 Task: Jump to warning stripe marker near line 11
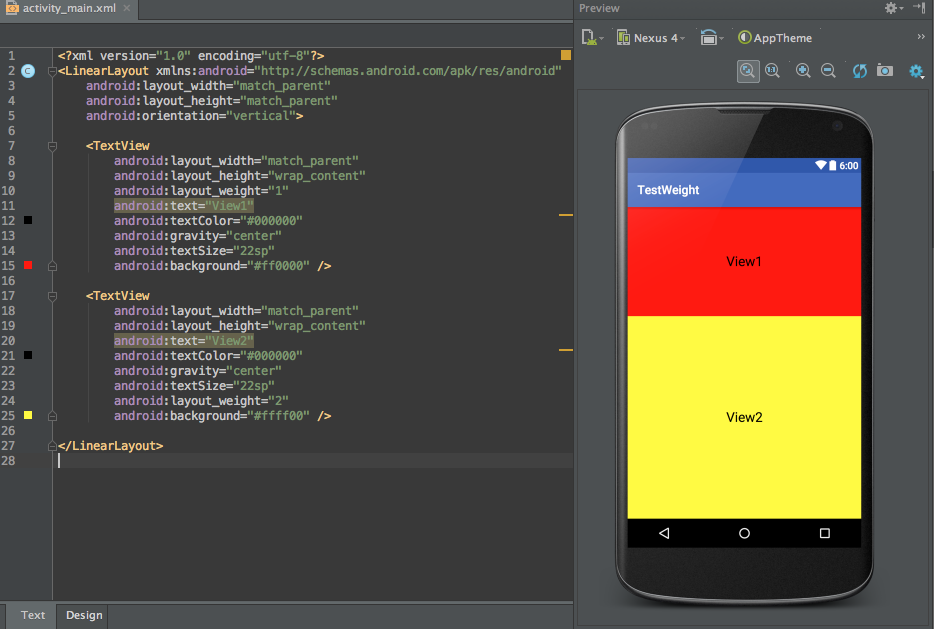pyautogui.click(x=566, y=214)
